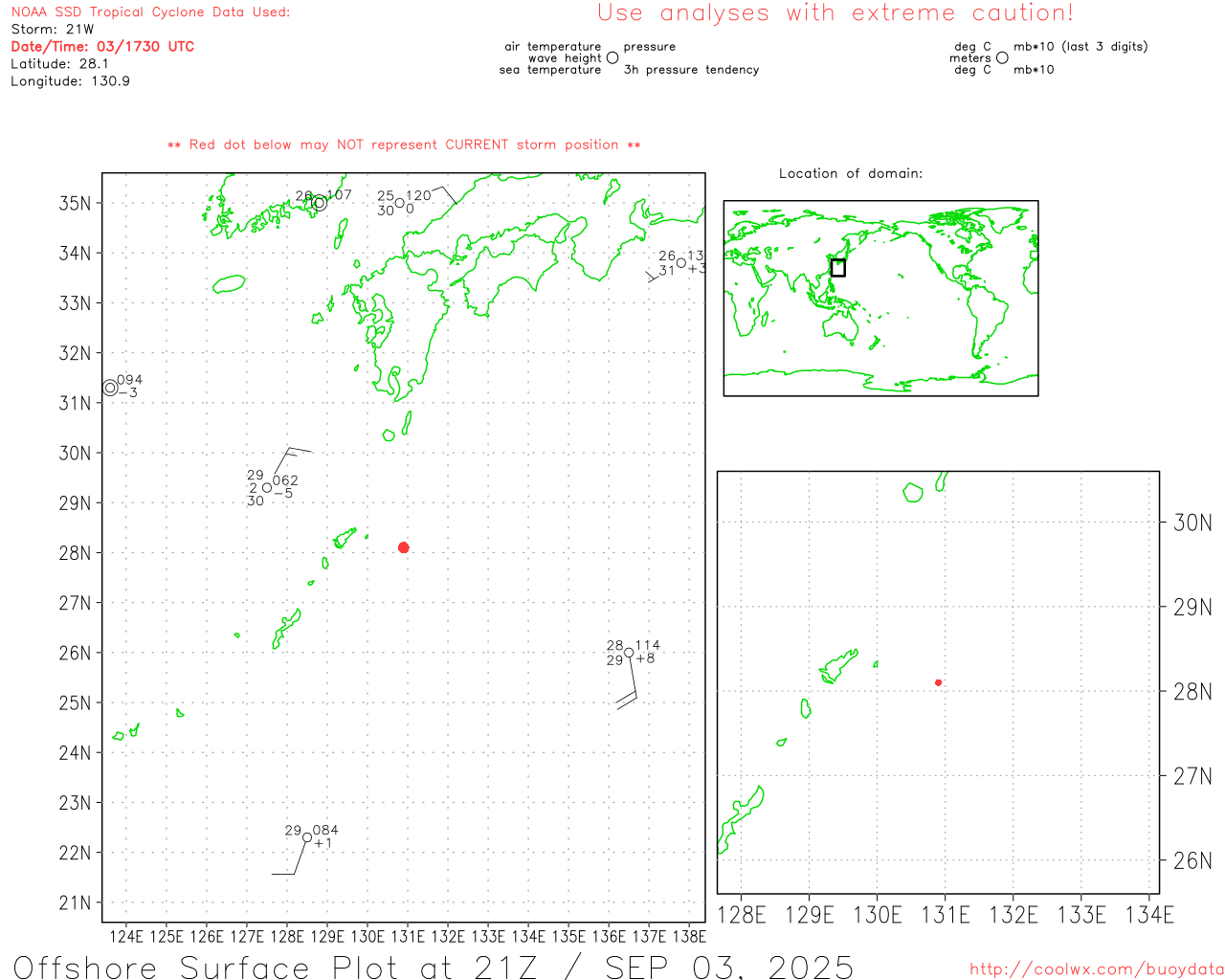This screenshot has height=980, width=1225.
Task: Click 138E longitude label on main map
Action: pos(689,936)
